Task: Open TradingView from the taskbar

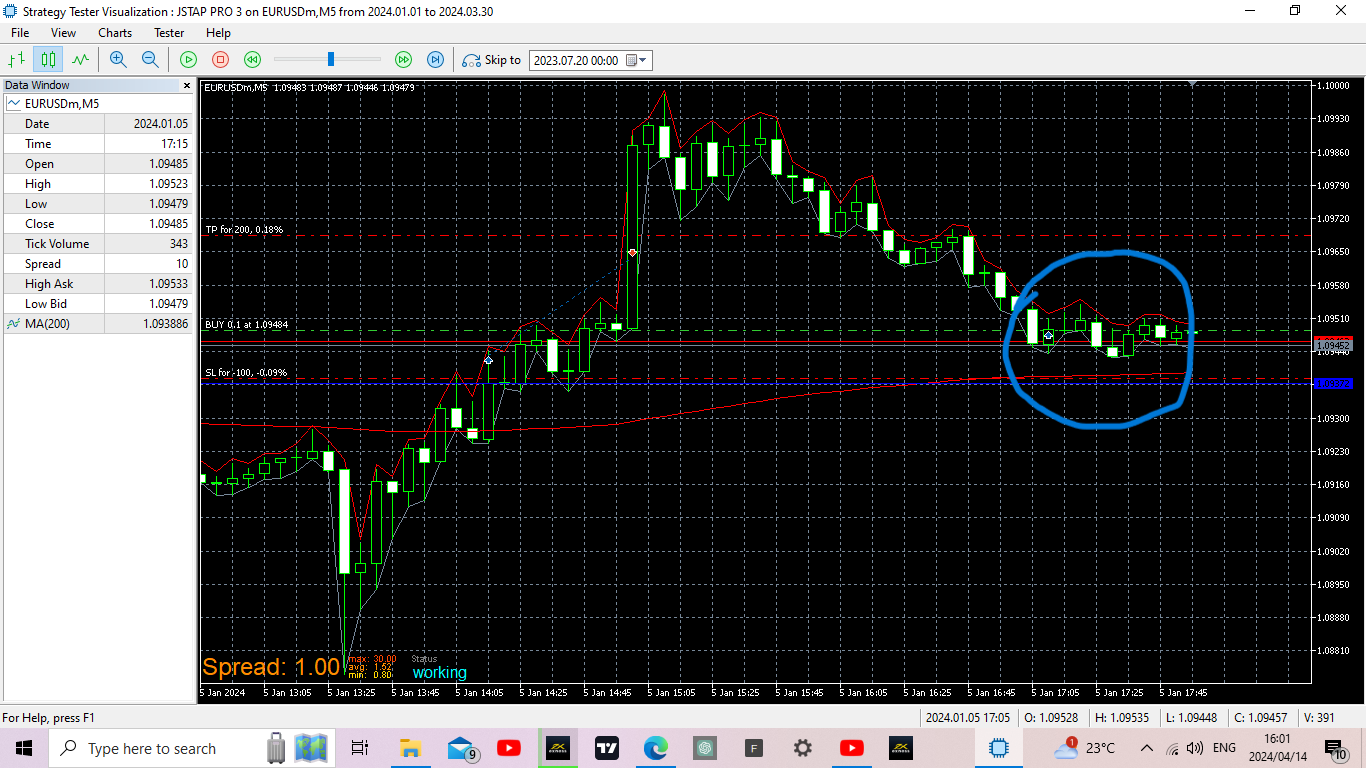Action: [x=606, y=748]
